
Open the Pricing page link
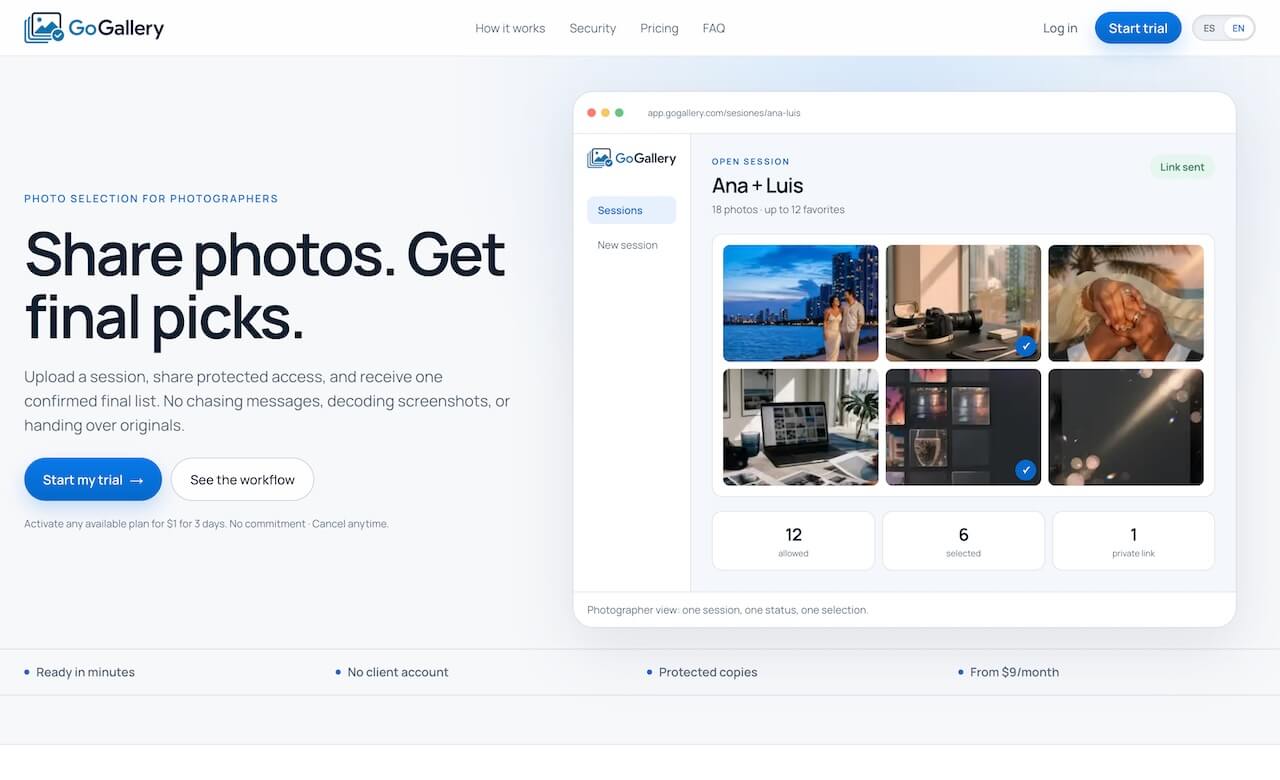coord(659,28)
